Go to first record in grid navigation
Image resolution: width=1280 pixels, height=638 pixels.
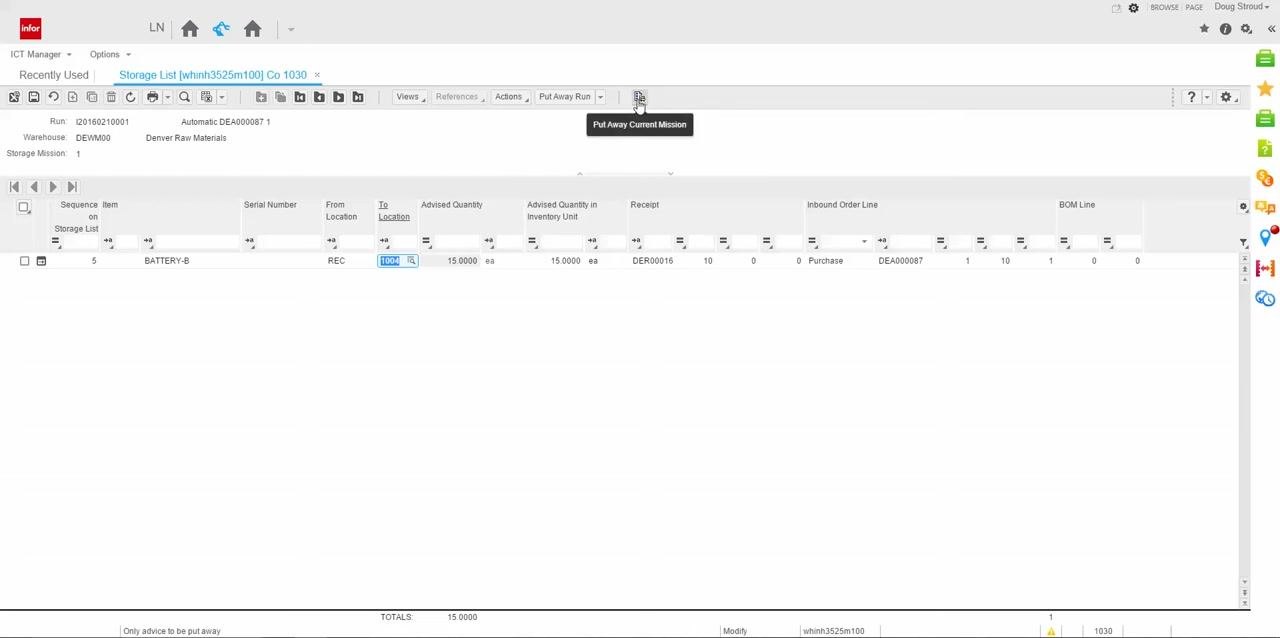pos(14,187)
